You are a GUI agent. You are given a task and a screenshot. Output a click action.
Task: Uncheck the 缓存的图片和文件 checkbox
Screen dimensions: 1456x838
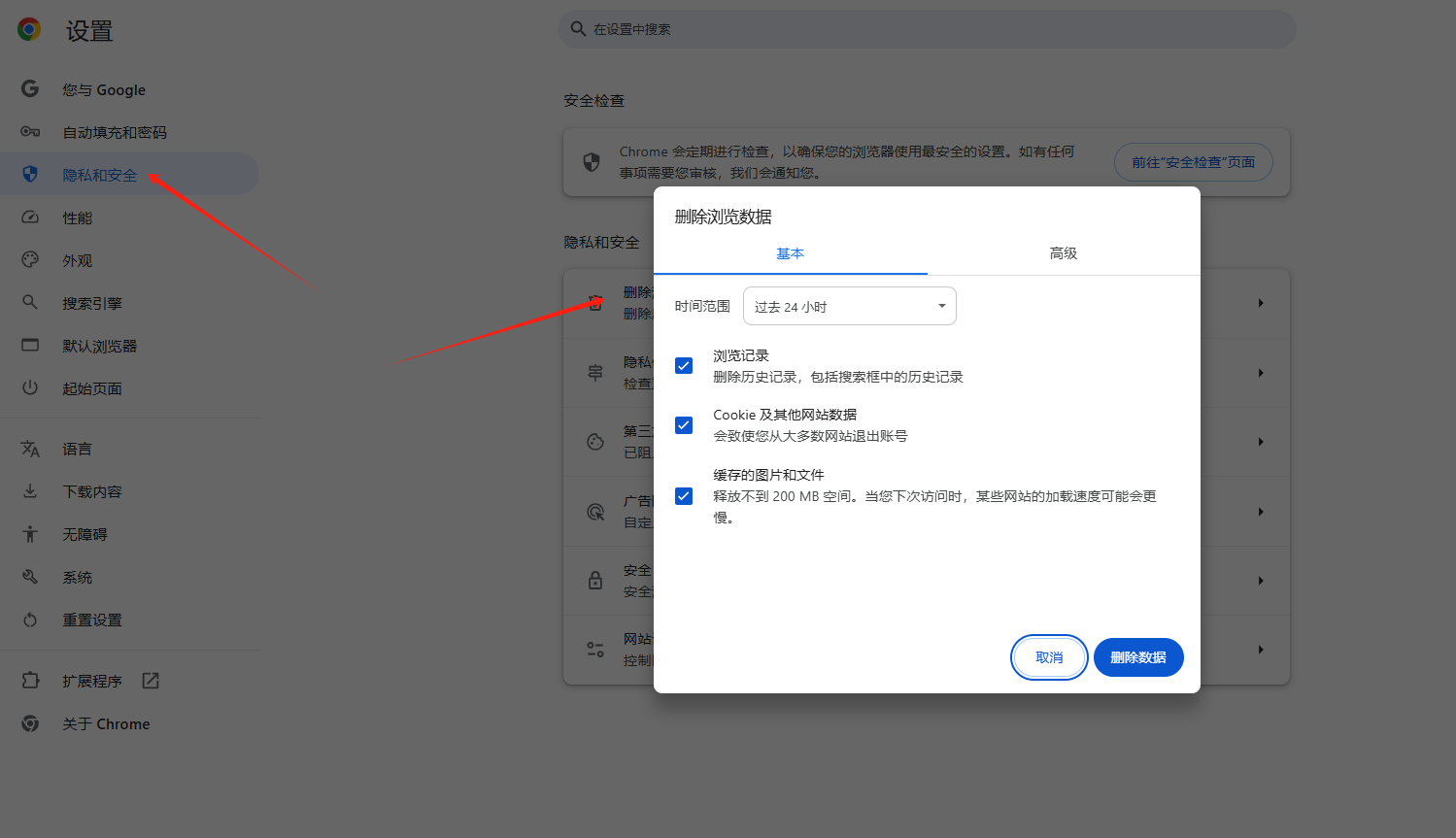pyautogui.click(x=684, y=496)
